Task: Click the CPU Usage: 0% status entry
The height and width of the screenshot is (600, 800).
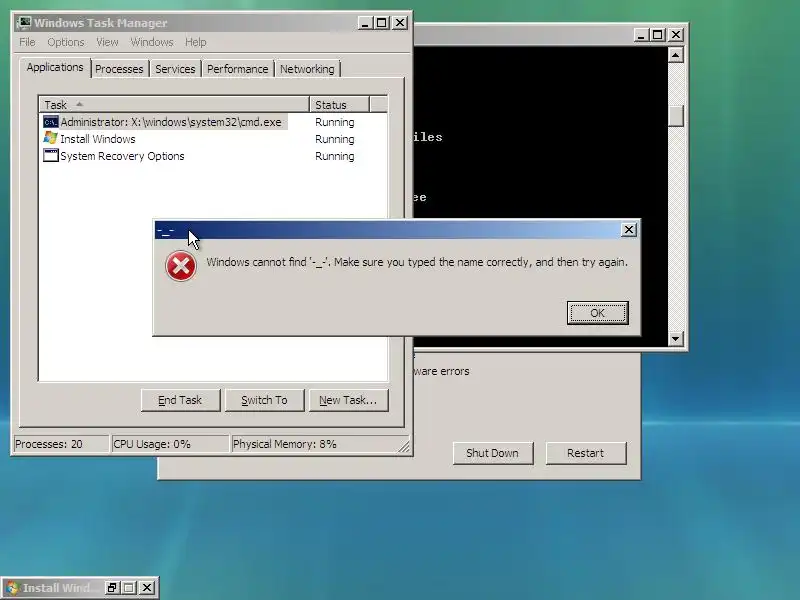Action: pyautogui.click(x=170, y=444)
